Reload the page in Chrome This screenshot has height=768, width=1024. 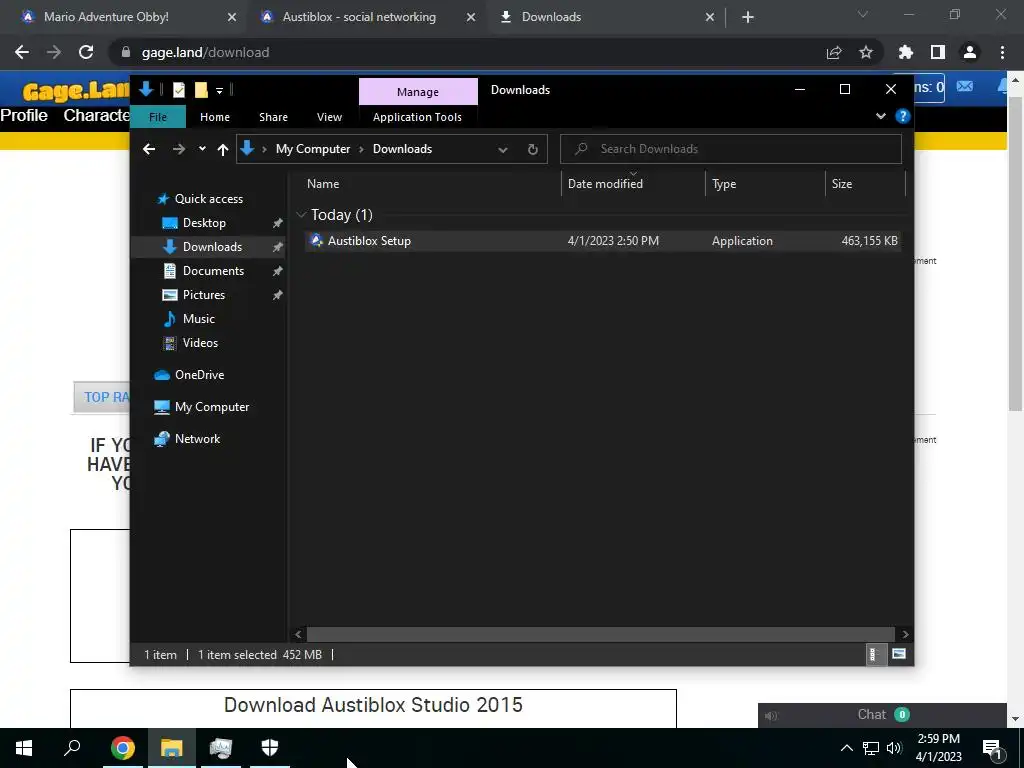(86, 52)
